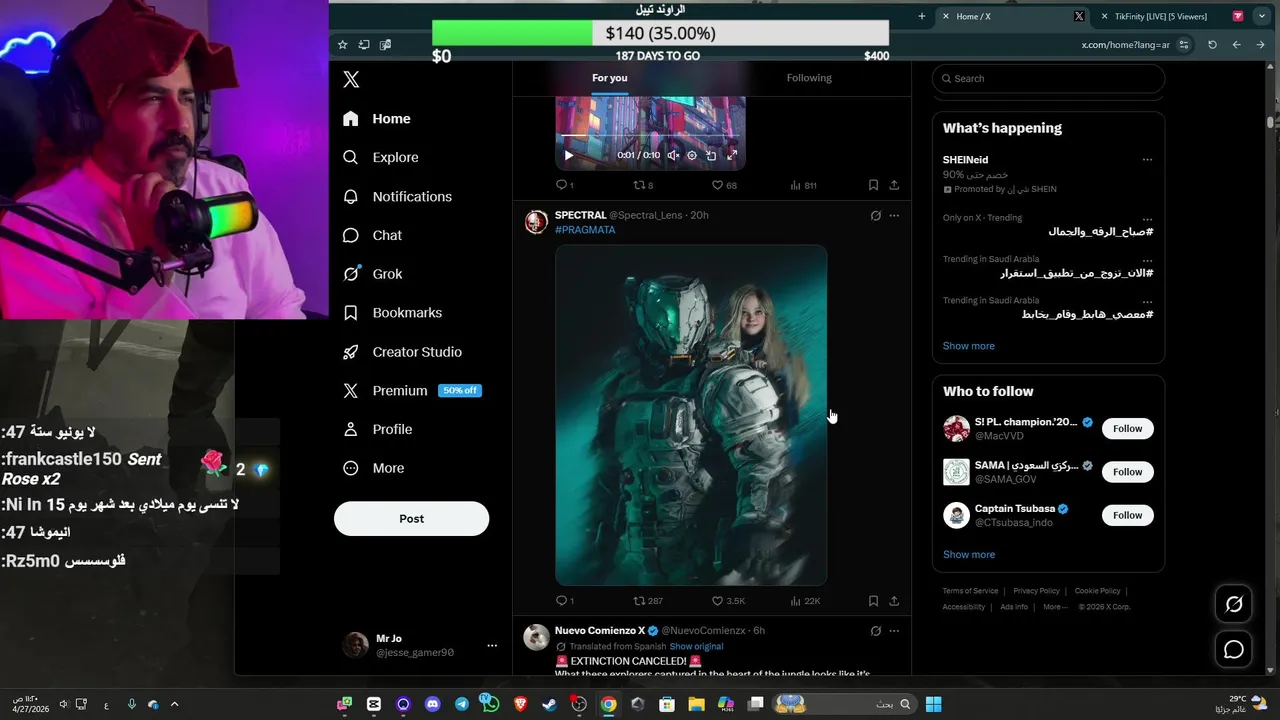1280x720 pixels.
Task: Show more under Who to follow
Action: [x=969, y=555]
